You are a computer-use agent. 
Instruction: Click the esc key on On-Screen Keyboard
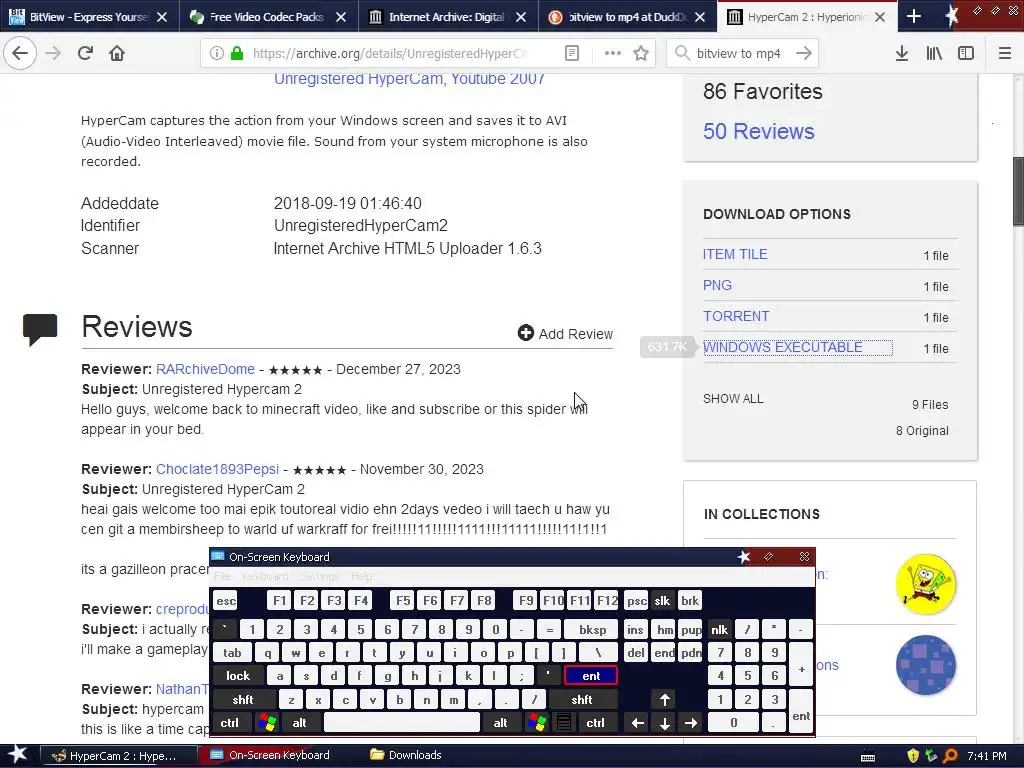[x=226, y=601]
